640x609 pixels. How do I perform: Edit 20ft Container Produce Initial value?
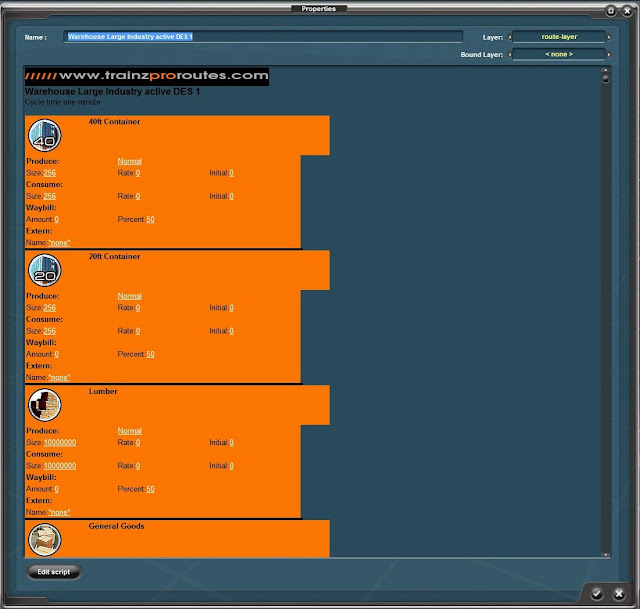231,307
